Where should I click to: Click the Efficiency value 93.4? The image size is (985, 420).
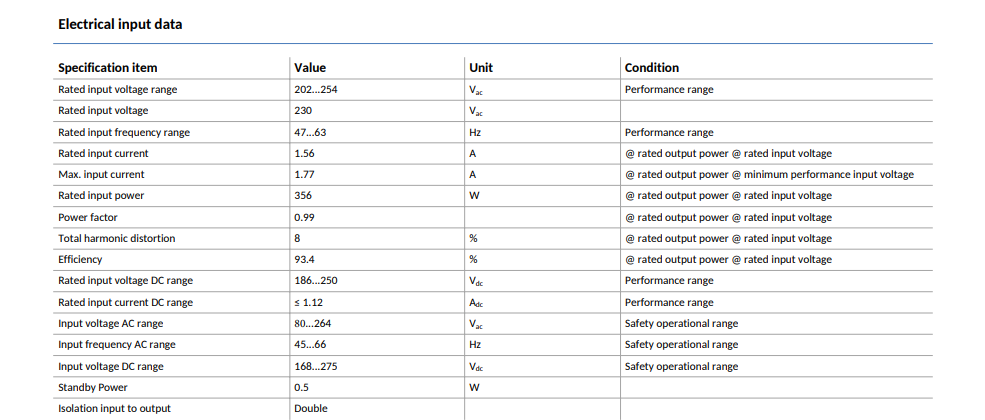click(x=305, y=259)
